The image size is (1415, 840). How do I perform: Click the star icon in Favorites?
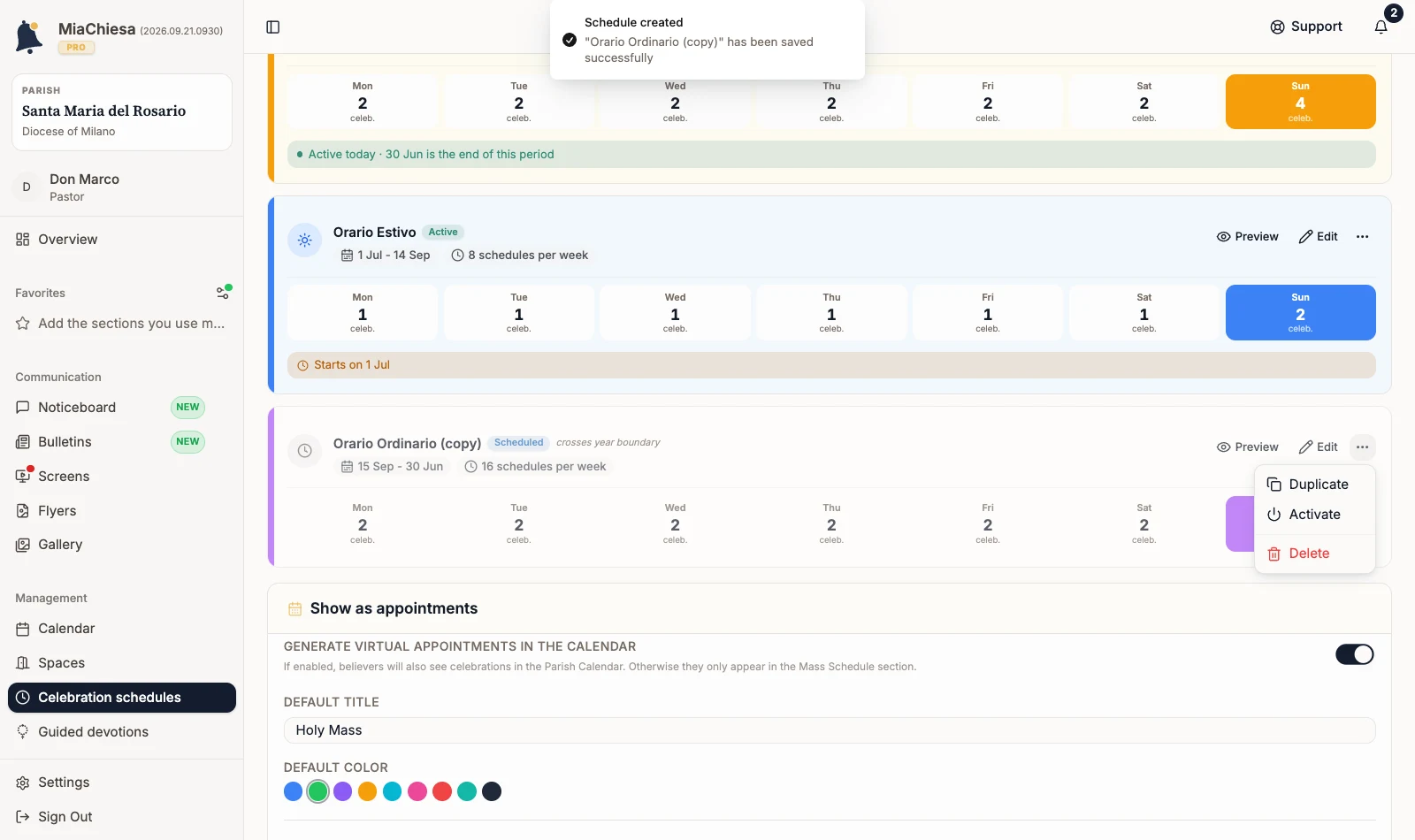tap(23, 324)
